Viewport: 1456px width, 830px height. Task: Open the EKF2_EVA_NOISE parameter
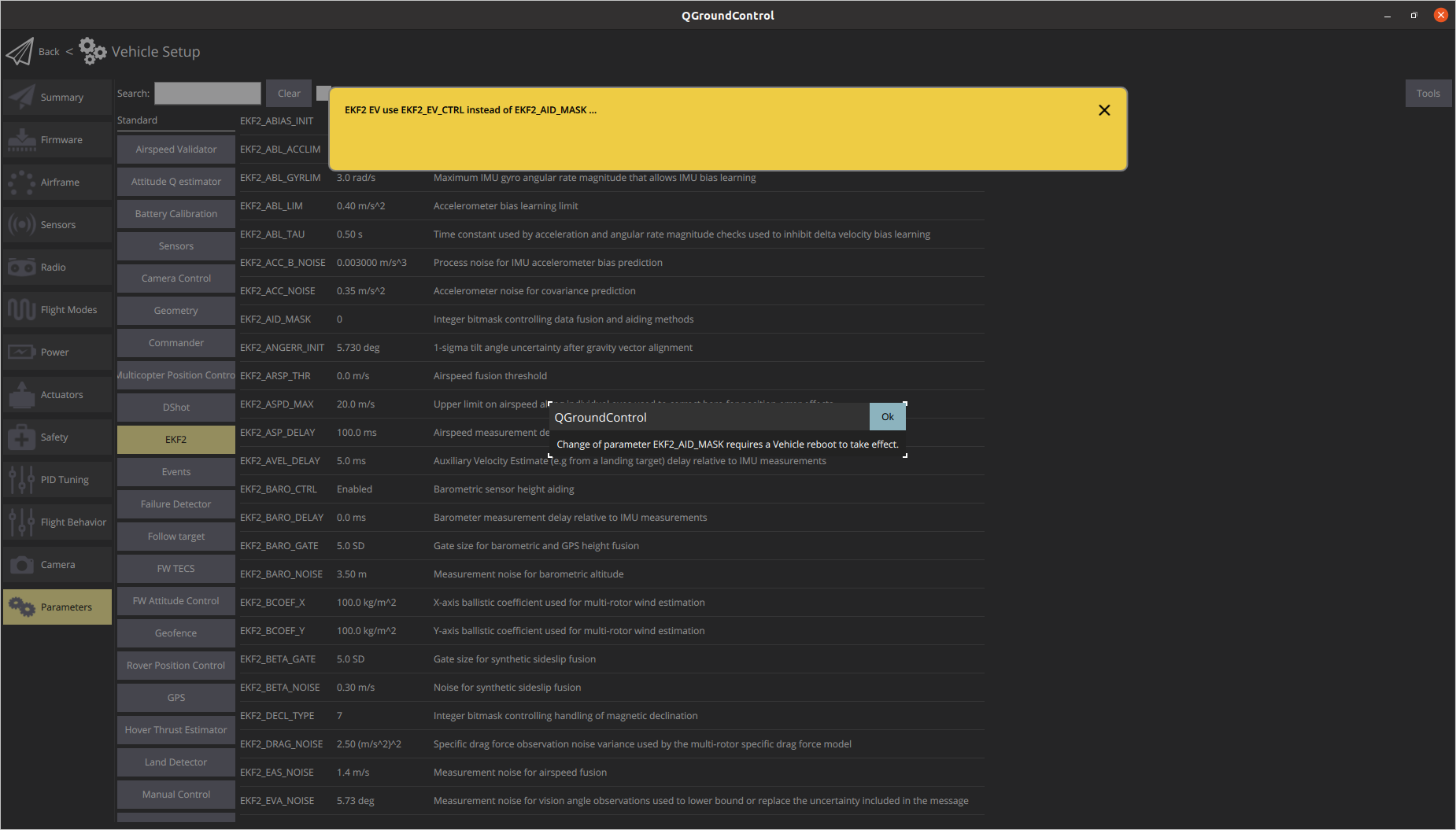612,801
